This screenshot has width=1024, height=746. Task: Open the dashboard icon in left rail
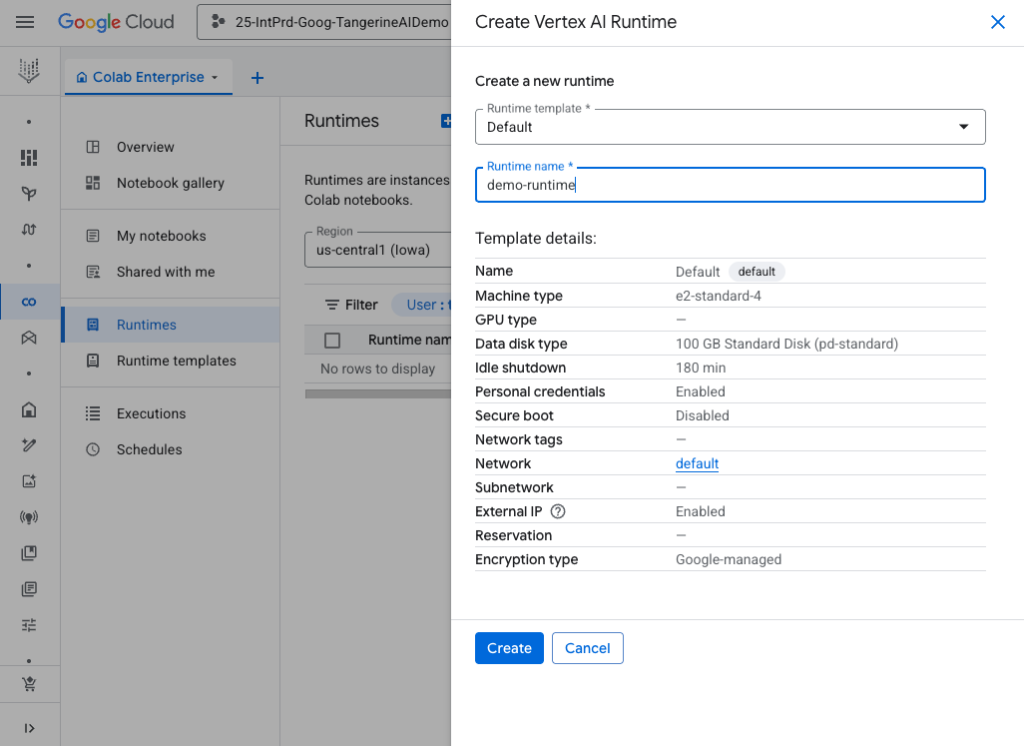29,157
